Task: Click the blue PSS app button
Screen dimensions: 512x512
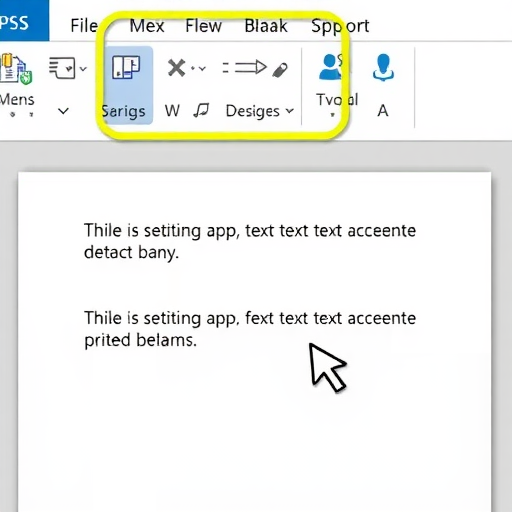Action: tap(23, 21)
